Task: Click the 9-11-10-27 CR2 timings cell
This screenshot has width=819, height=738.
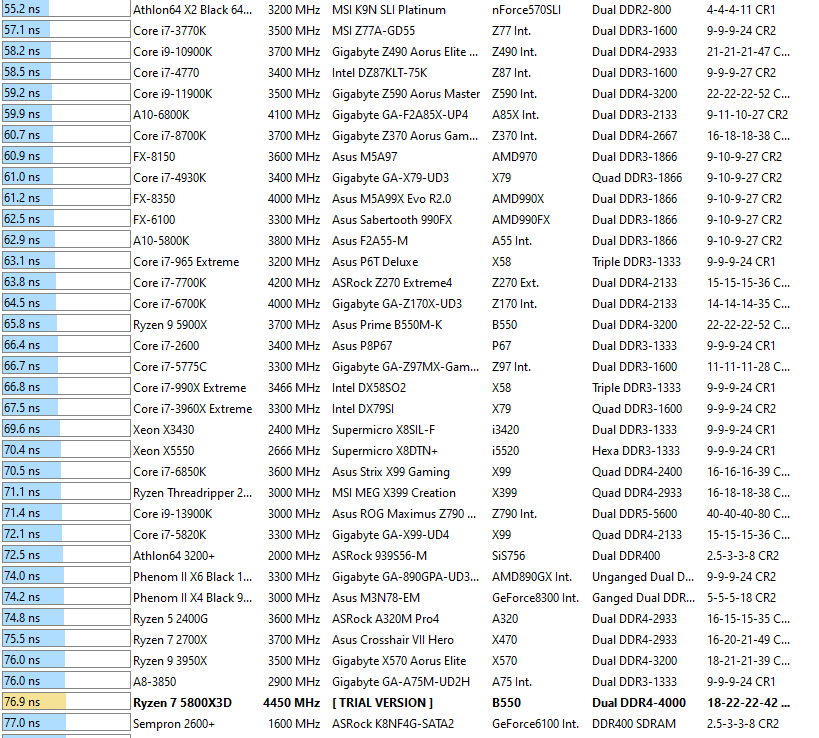Action: [x=747, y=115]
